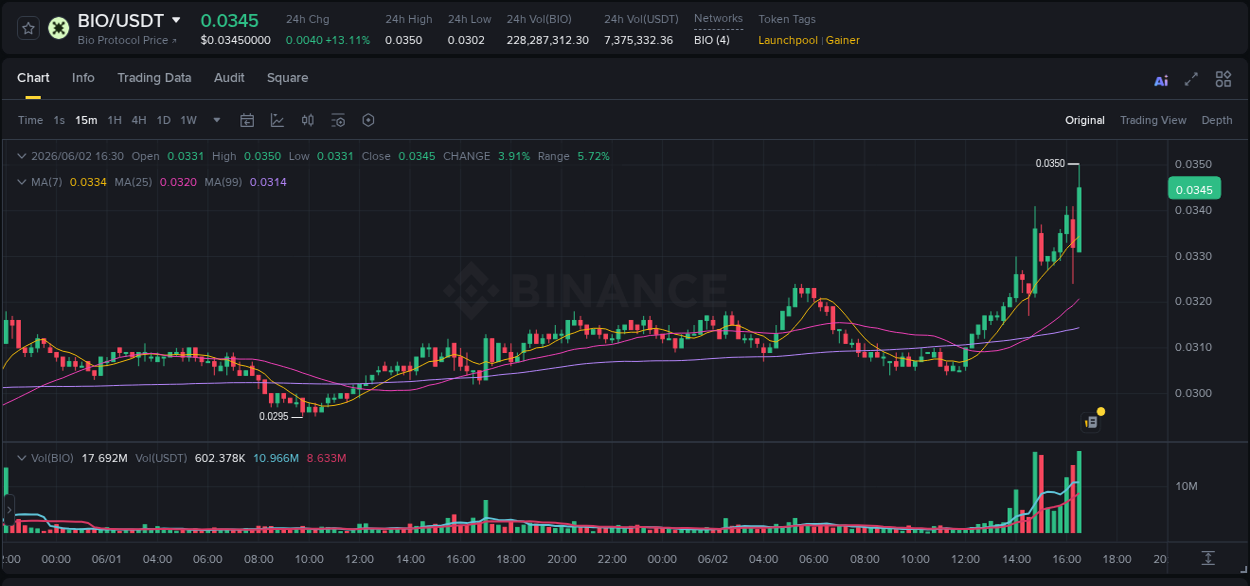This screenshot has width=1250, height=586.
Task: Collapse the Vol(BIO) indicator chevron
Action: pos(21,458)
